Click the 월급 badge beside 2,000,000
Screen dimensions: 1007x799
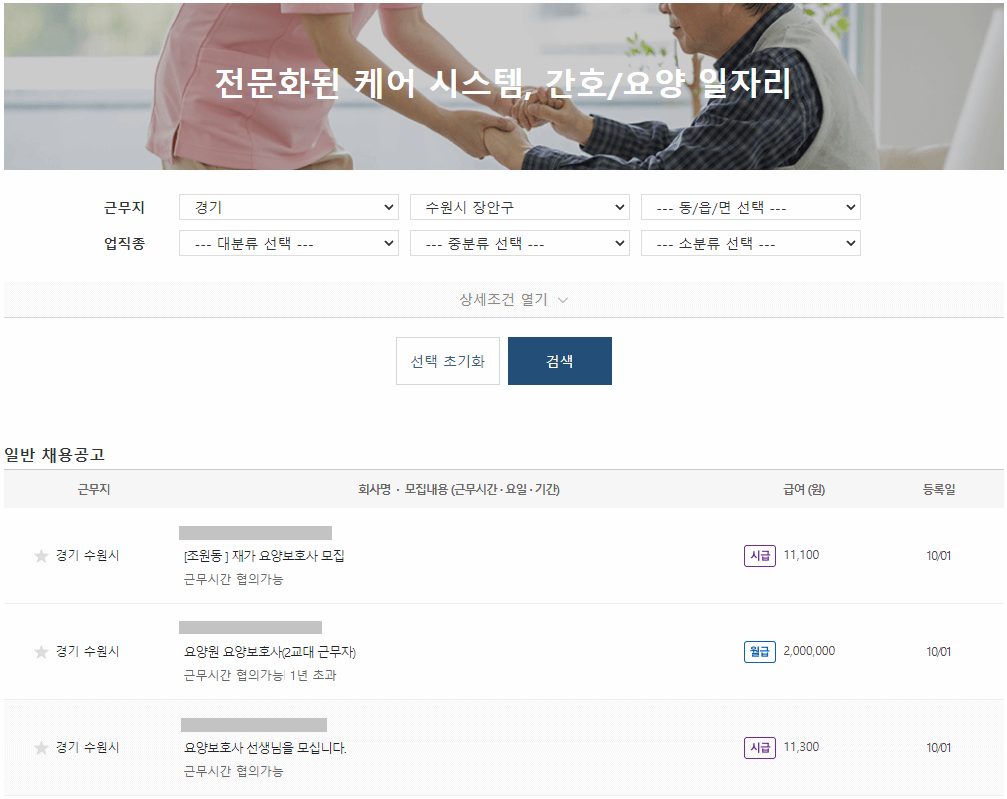pos(760,652)
